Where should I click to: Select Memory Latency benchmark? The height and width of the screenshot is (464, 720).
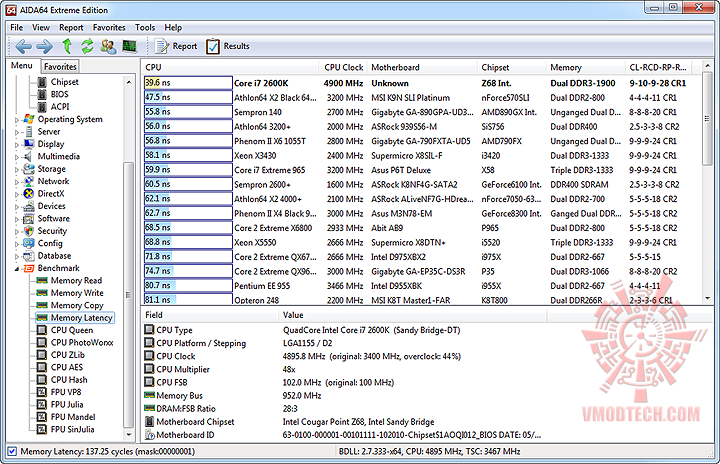[x=81, y=317]
